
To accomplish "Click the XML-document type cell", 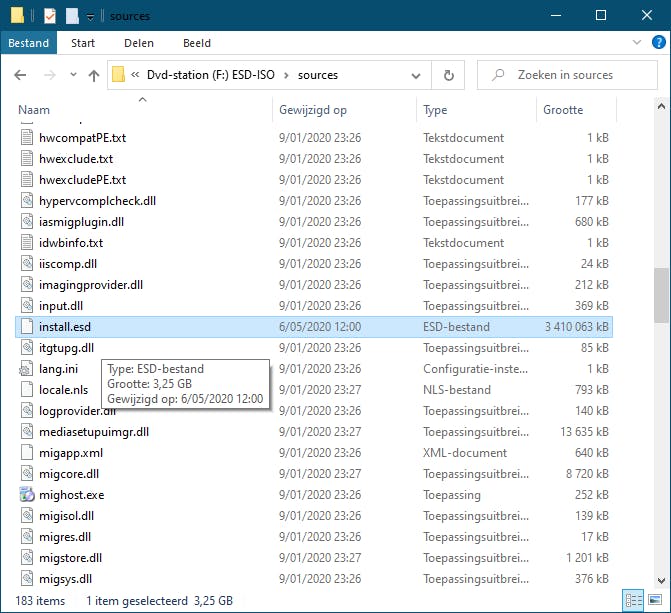I will tap(465, 452).
